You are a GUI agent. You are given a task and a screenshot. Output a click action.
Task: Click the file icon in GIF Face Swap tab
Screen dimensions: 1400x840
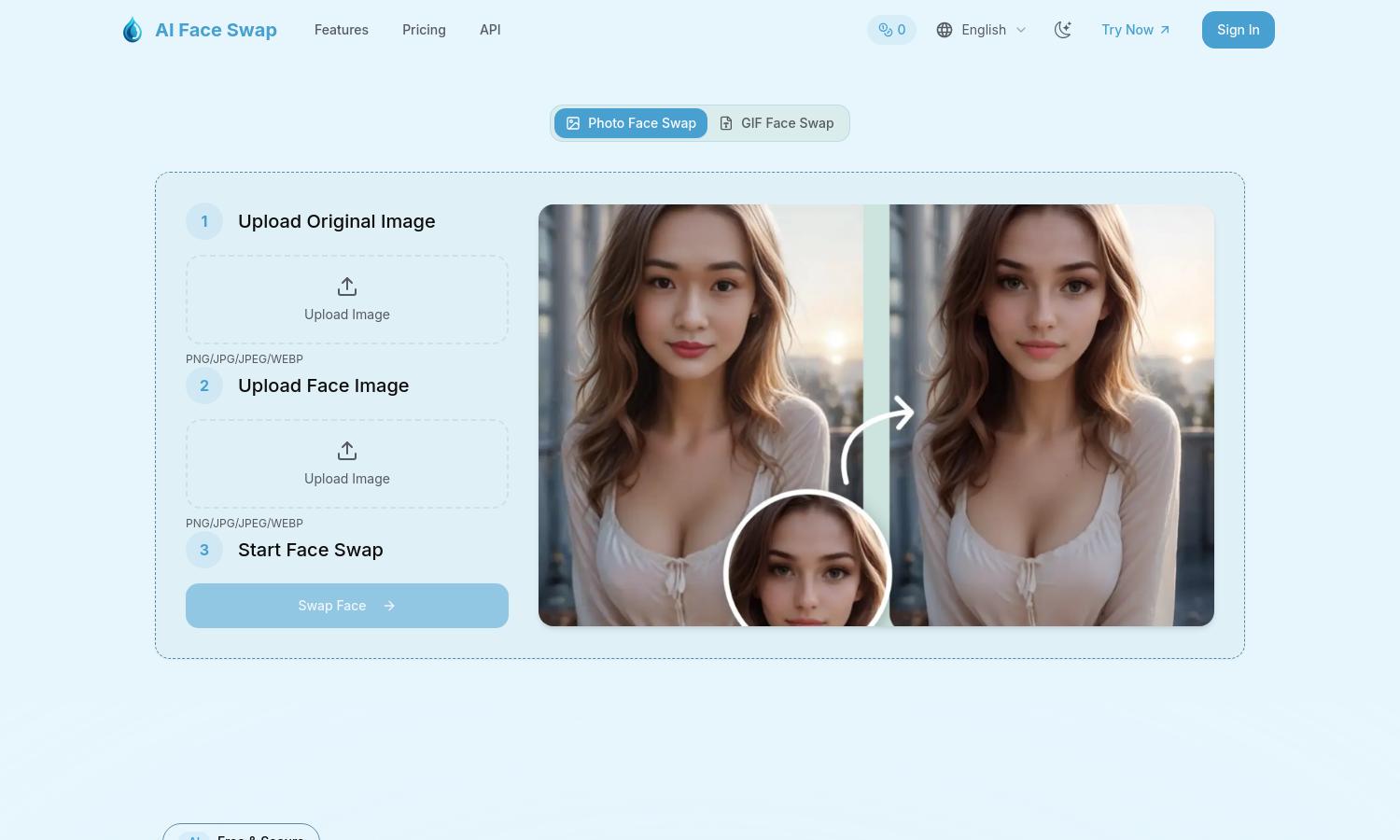(726, 123)
